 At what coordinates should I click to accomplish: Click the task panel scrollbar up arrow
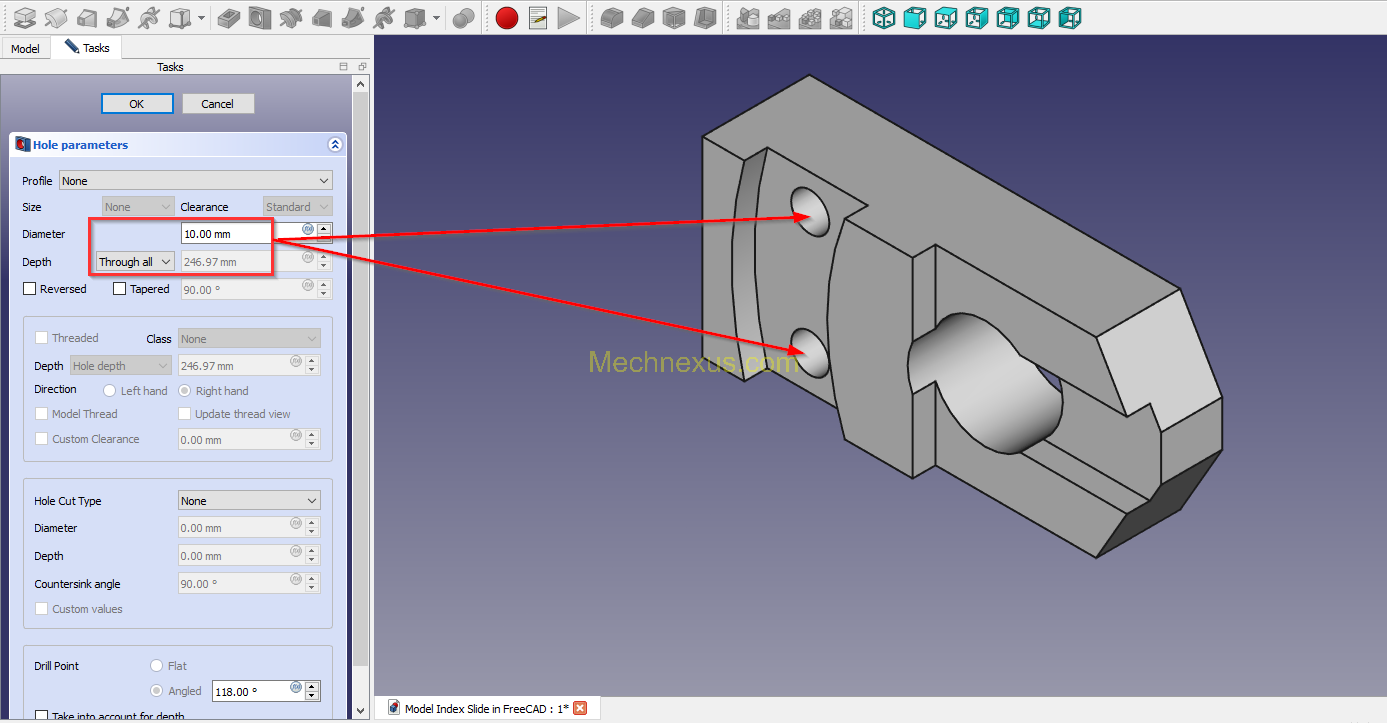tap(361, 85)
